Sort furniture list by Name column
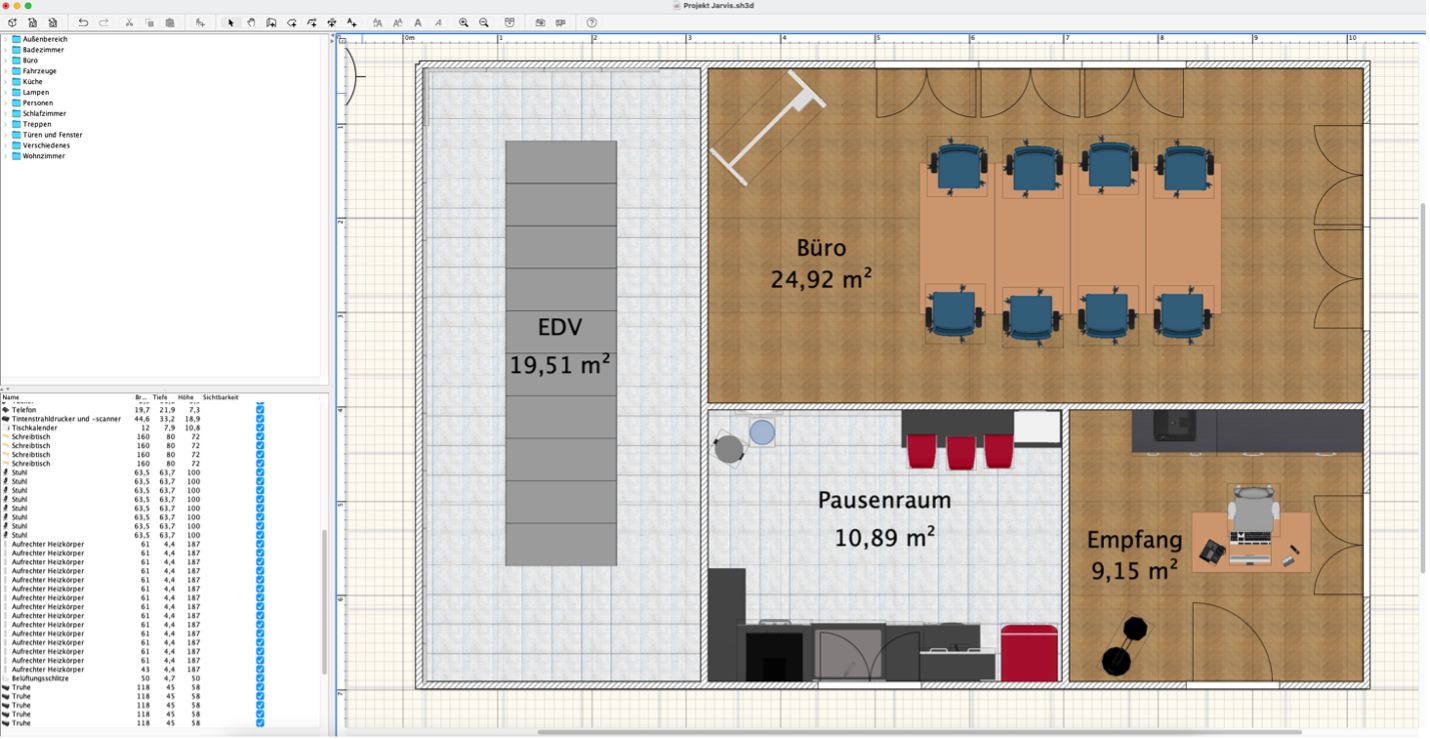 coord(60,397)
